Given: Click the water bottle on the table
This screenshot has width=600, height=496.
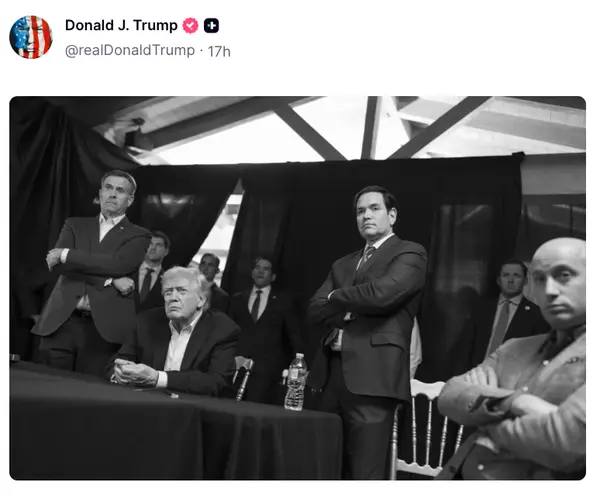Looking at the screenshot, I should (295, 382).
